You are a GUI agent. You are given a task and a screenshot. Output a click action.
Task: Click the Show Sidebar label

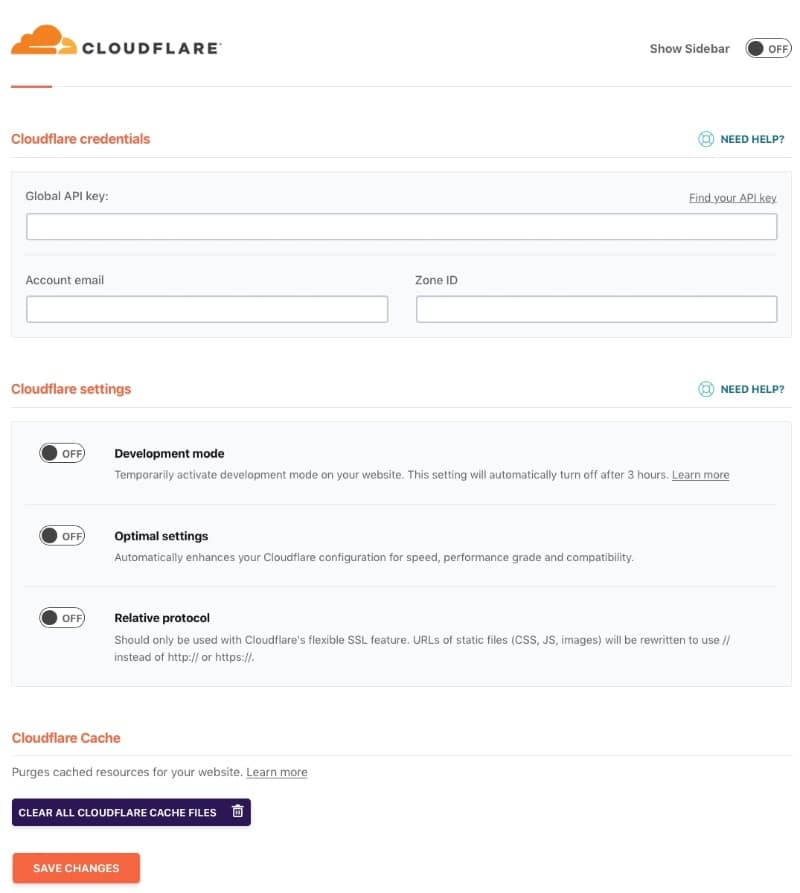coord(689,47)
